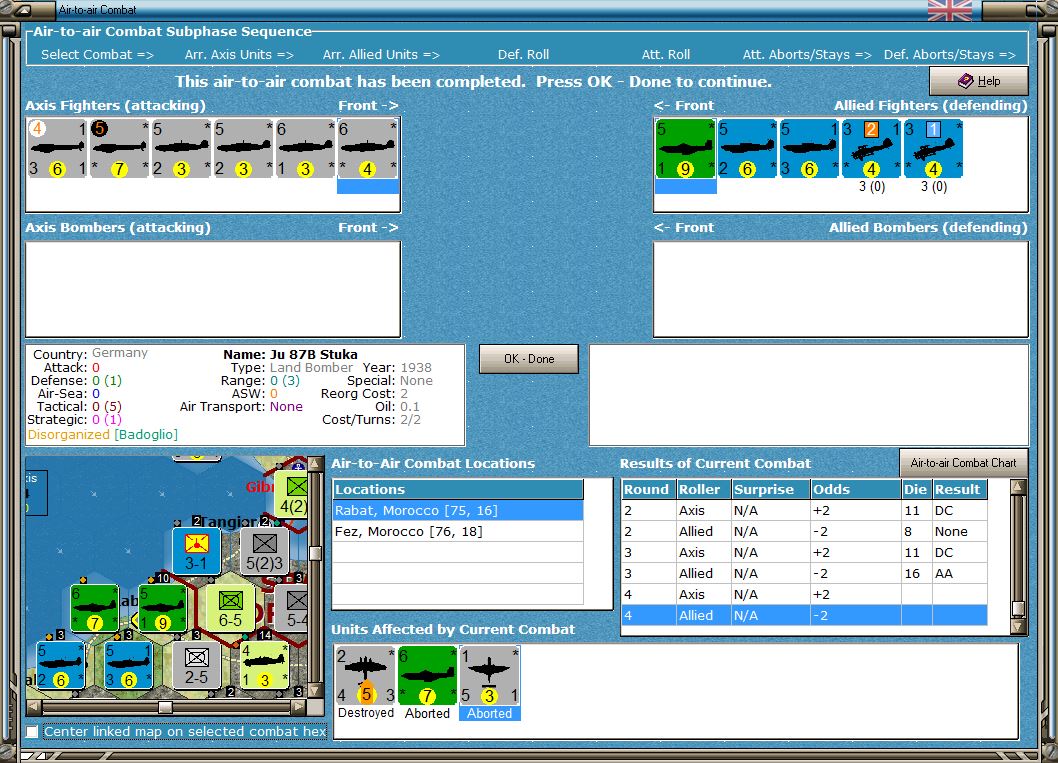Click the None result in round 2 Allied row
Screen dimensions: 1058x763
(951, 532)
